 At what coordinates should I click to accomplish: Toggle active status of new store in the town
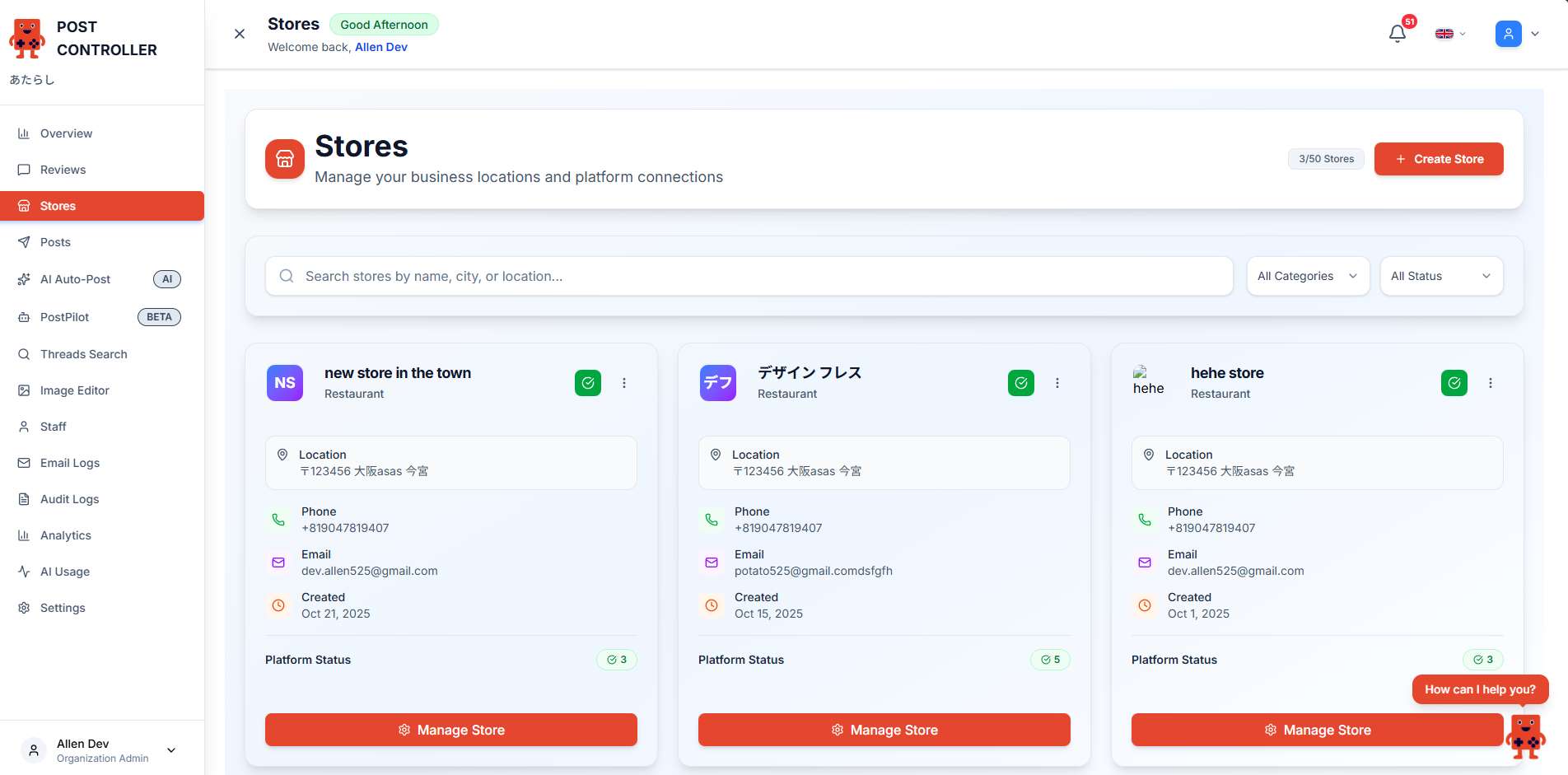pyautogui.click(x=588, y=383)
